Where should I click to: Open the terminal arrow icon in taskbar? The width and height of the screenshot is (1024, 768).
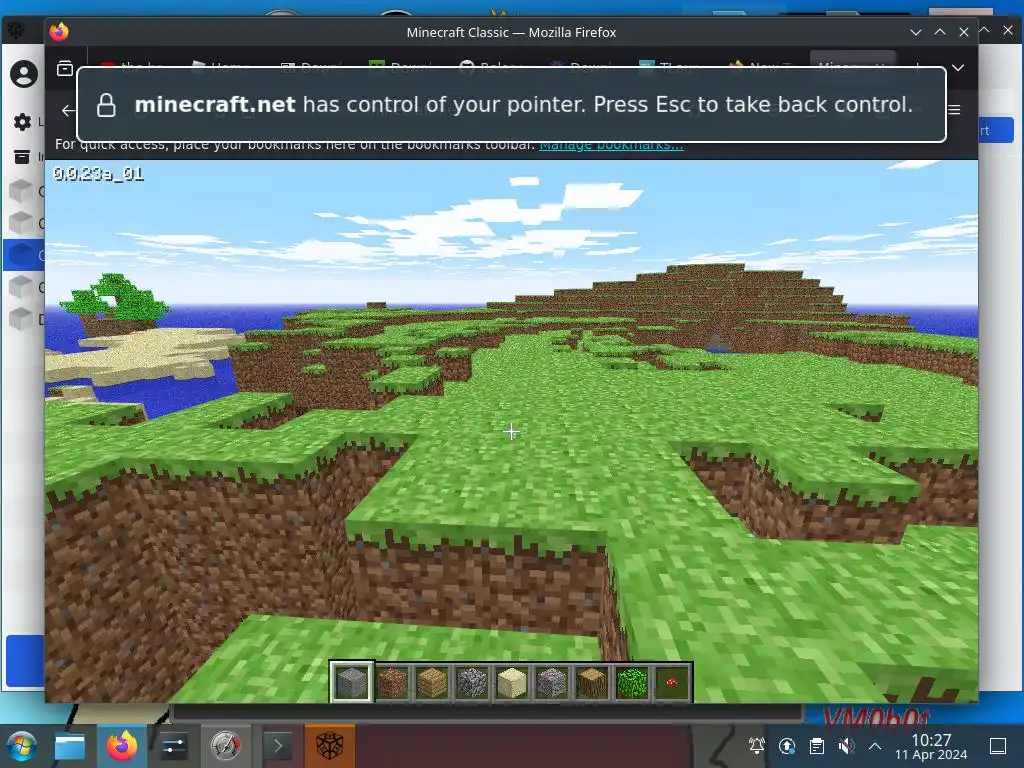click(x=278, y=746)
